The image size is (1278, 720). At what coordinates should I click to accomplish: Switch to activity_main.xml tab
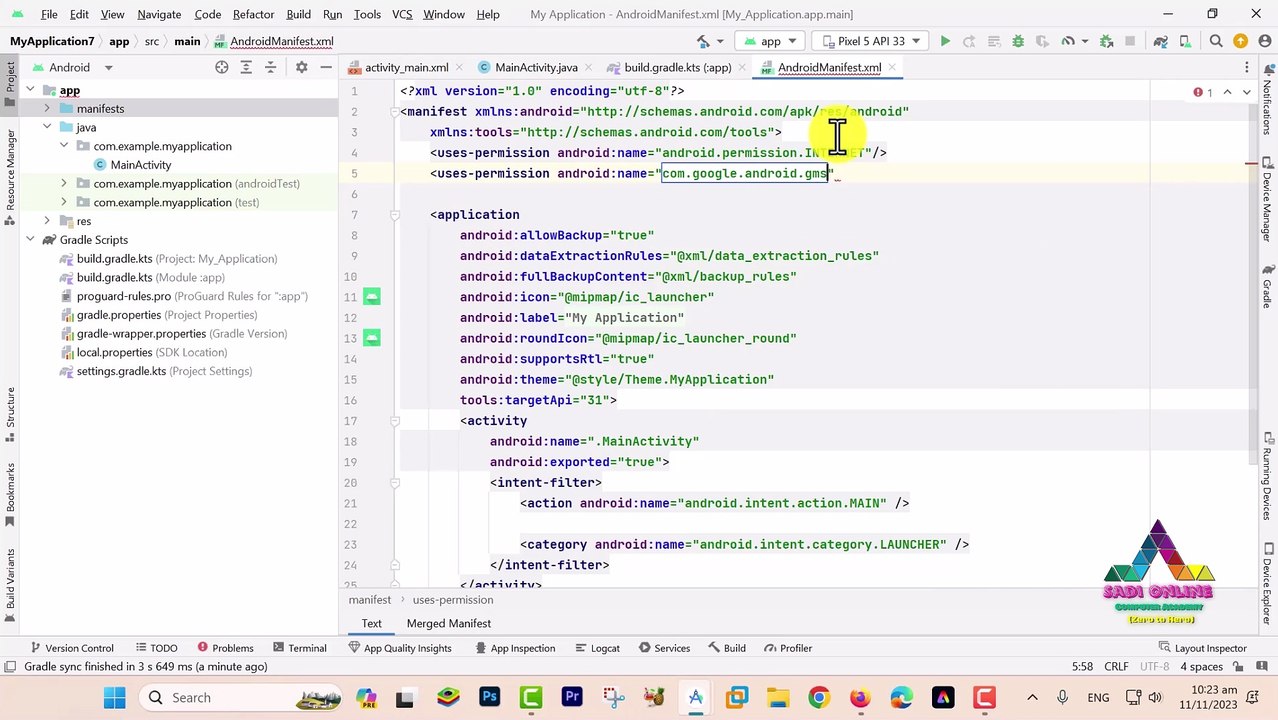coord(406,67)
